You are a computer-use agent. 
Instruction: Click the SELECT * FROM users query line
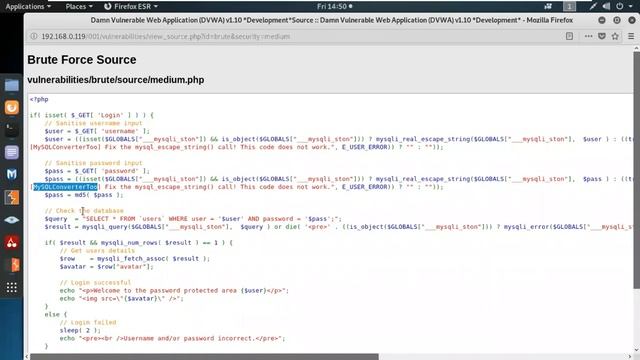(193, 219)
